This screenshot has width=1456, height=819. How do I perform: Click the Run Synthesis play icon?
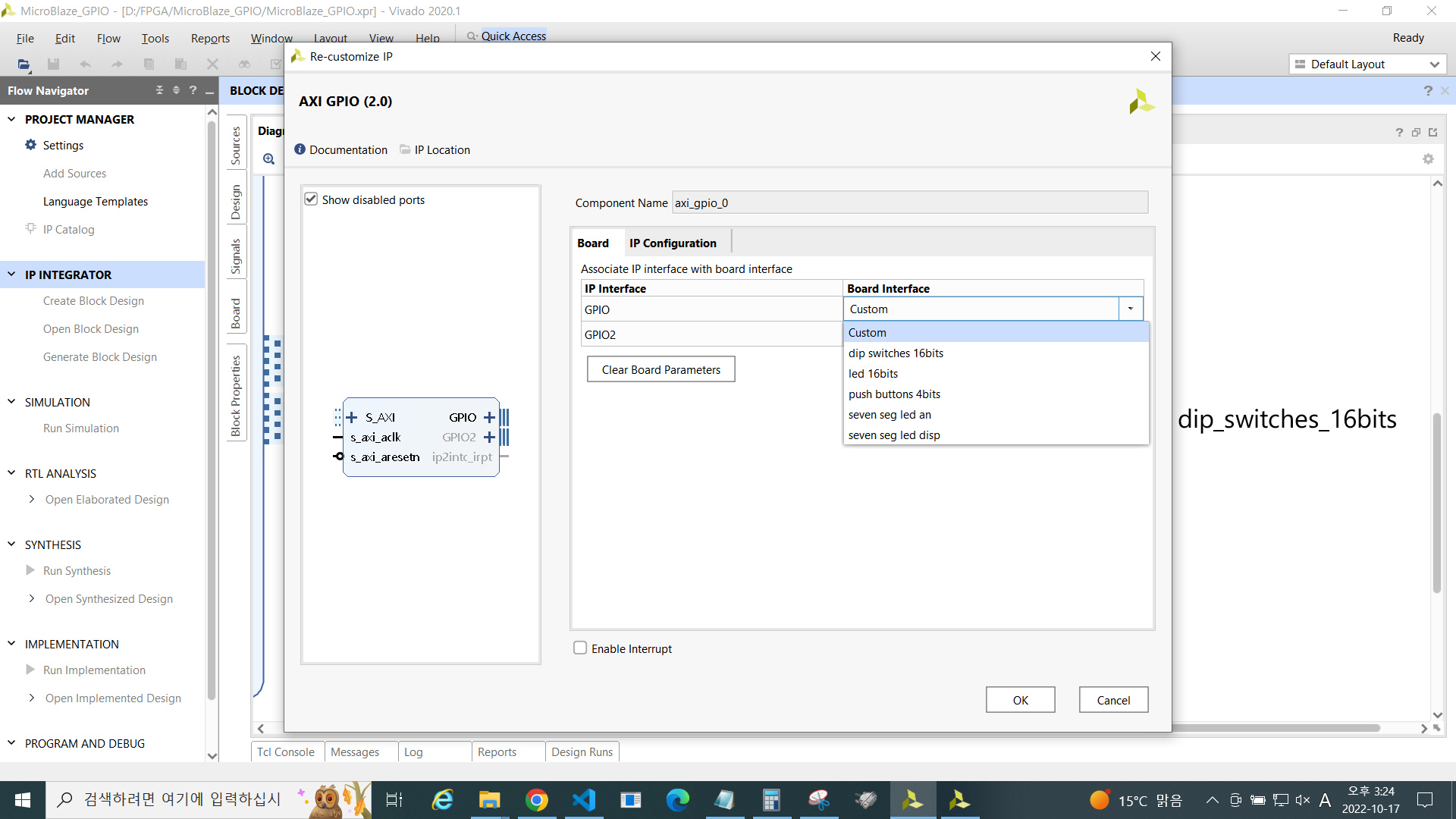[x=30, y=570]
